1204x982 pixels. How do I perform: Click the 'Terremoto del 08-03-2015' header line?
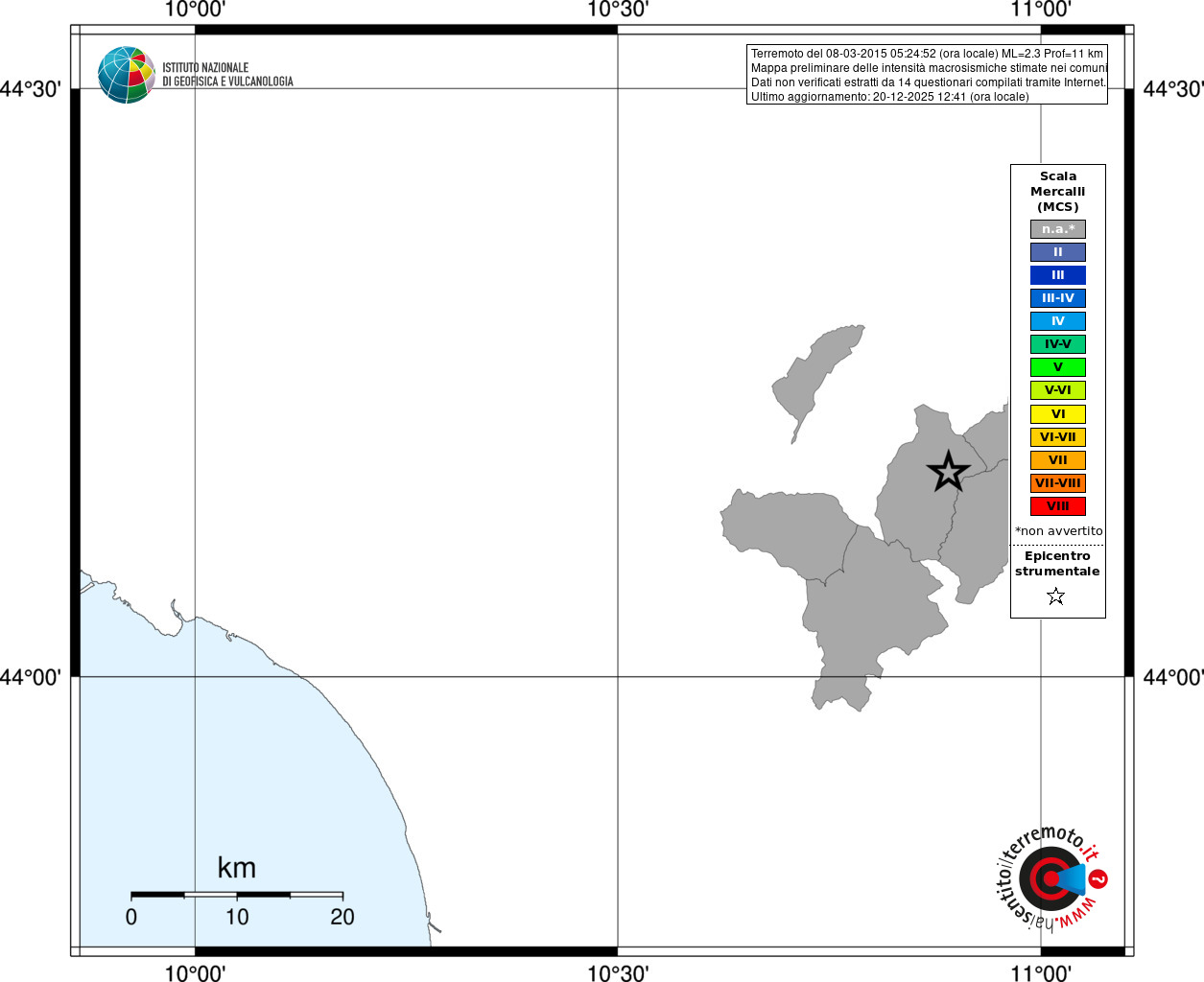pos(927,54)
